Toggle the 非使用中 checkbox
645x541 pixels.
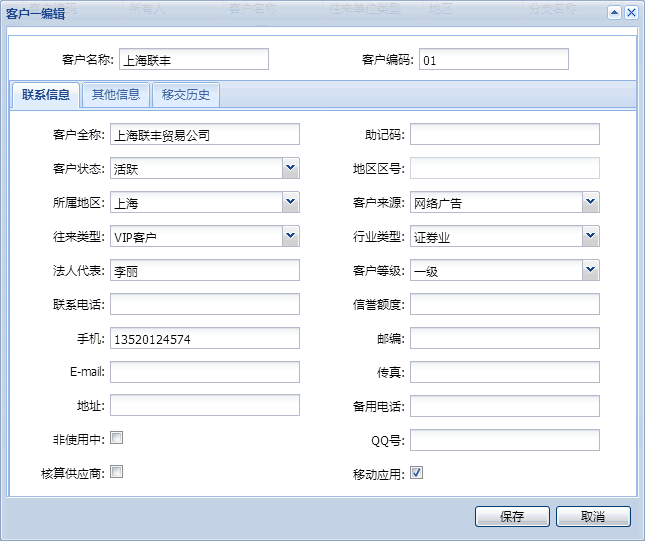(116, 438)
